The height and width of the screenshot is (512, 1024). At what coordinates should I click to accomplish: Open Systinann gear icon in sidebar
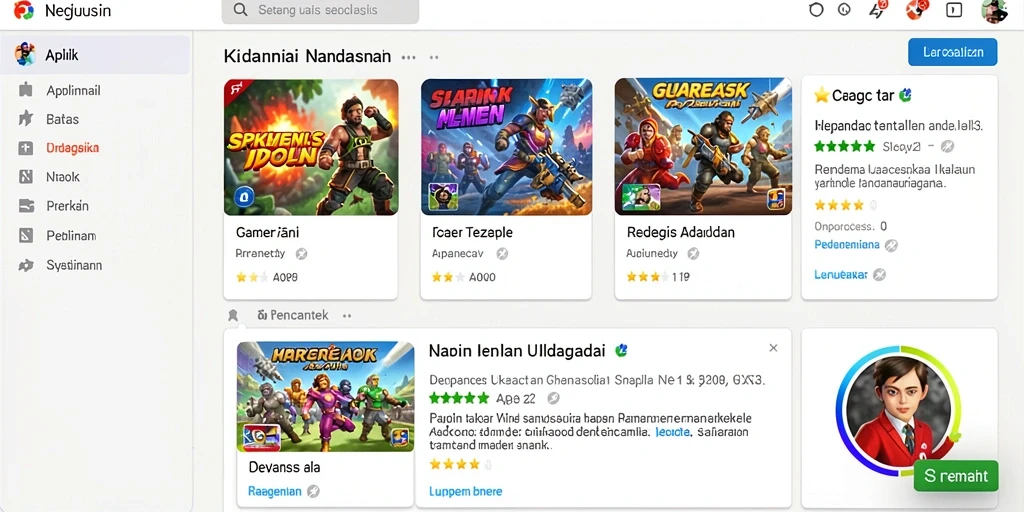25,265
